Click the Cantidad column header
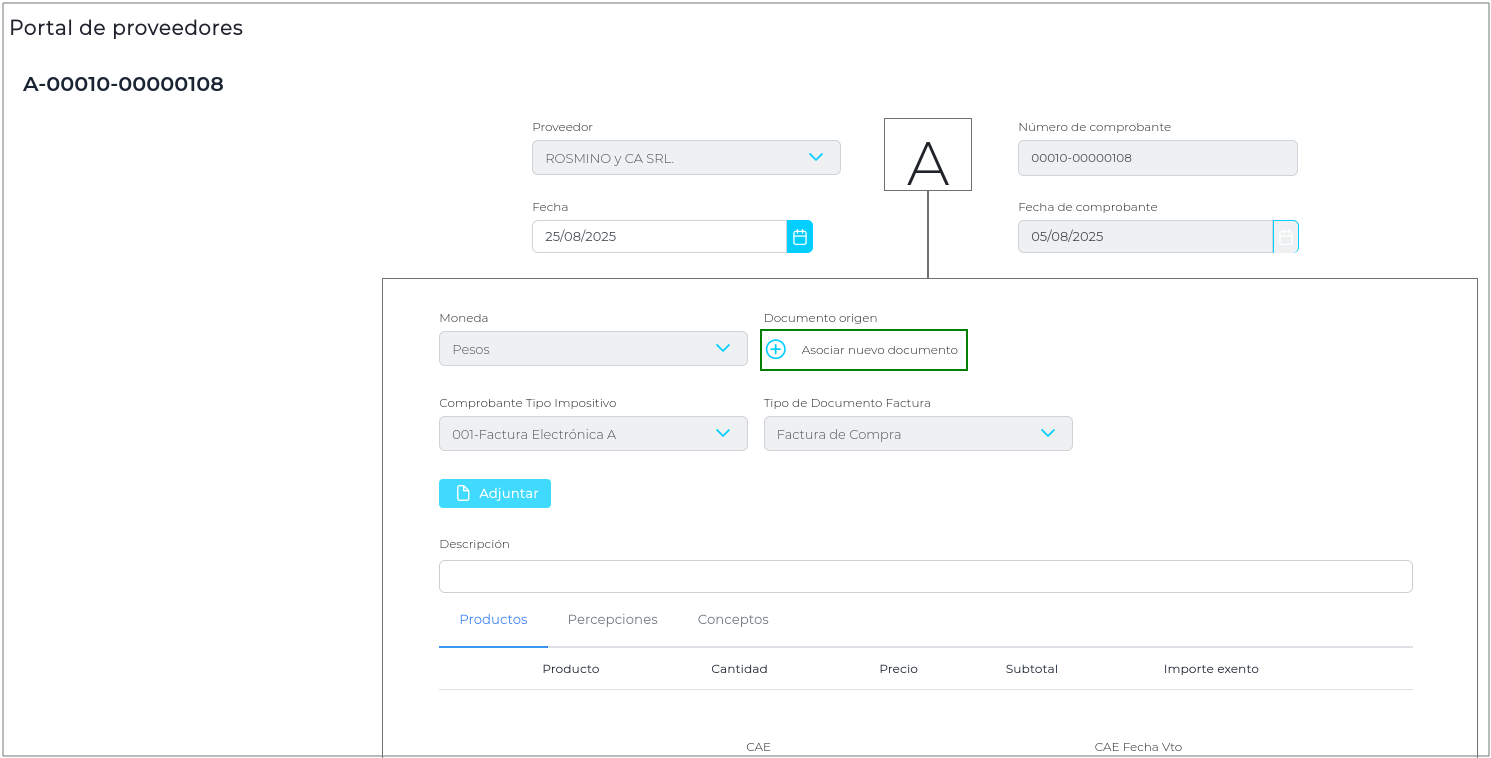 point(739,669)
